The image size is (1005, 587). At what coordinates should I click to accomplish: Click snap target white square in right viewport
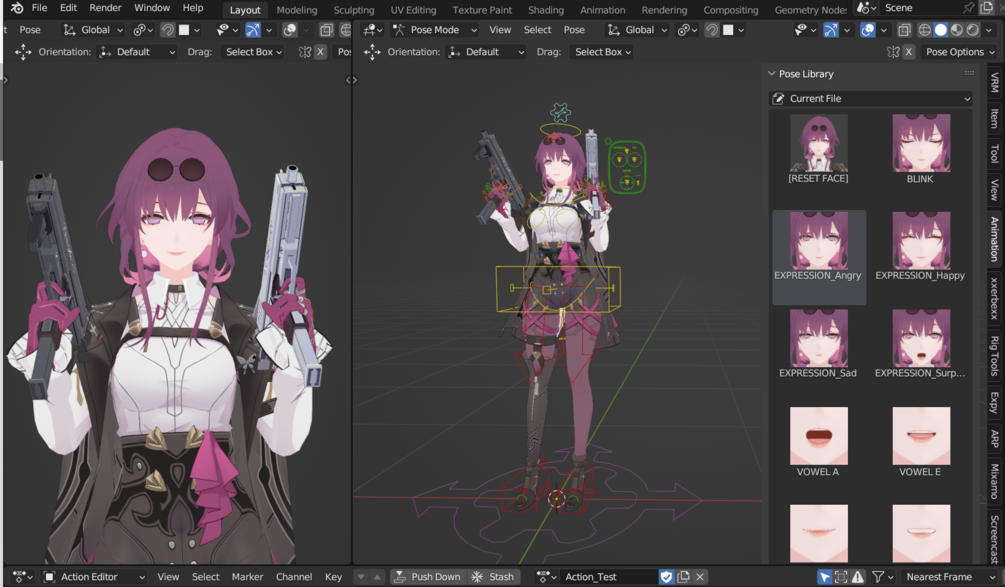728,29
